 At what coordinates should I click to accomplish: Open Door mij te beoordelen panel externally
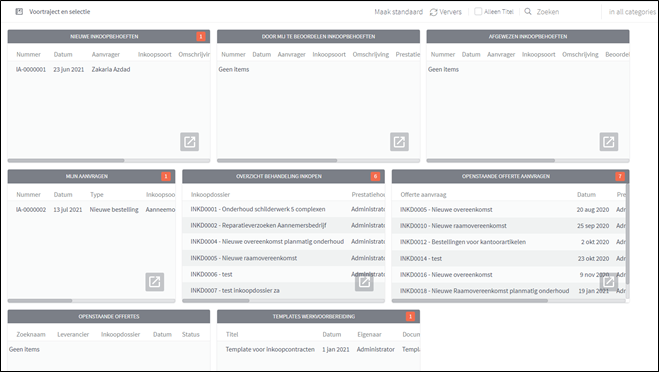399,142
